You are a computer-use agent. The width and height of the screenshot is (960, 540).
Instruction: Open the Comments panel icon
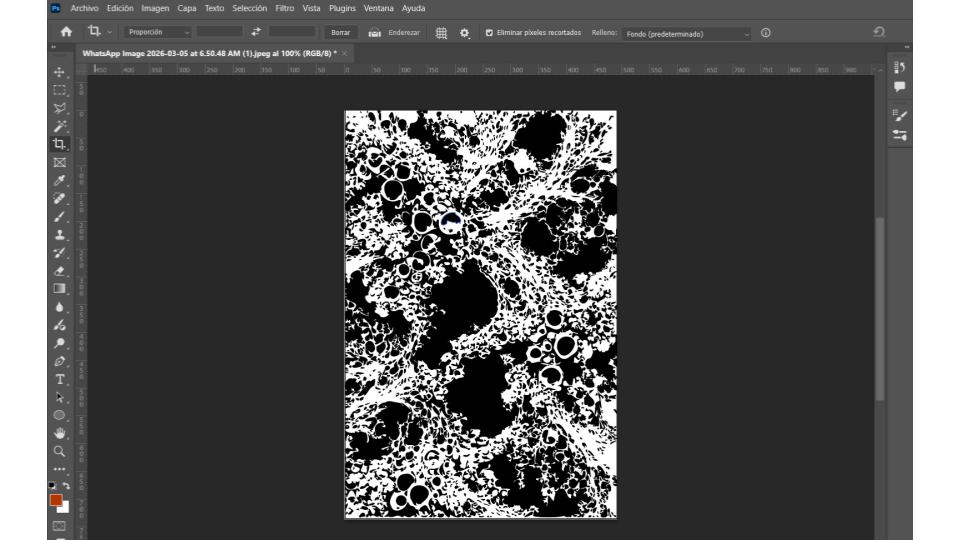click(x=899, y=87)
